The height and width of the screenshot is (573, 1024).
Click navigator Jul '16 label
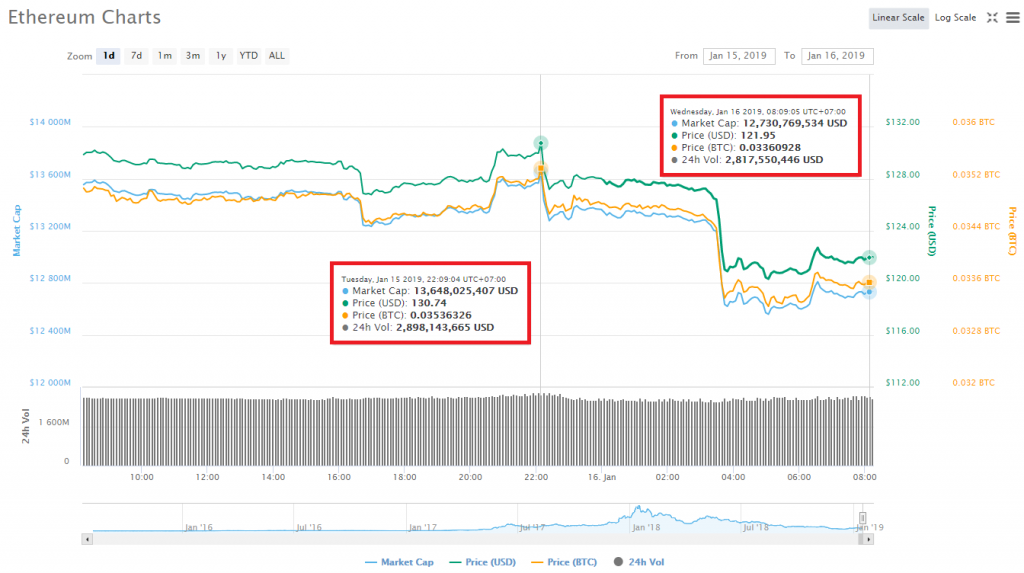click(x=309, y=527)
